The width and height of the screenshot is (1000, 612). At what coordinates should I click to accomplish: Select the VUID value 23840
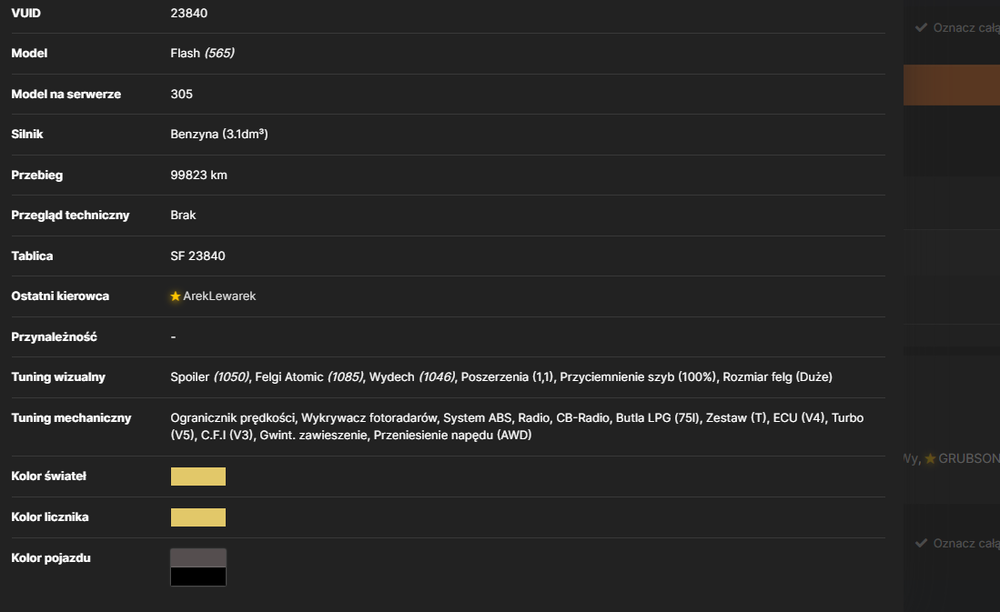click(x=189, y=13)
